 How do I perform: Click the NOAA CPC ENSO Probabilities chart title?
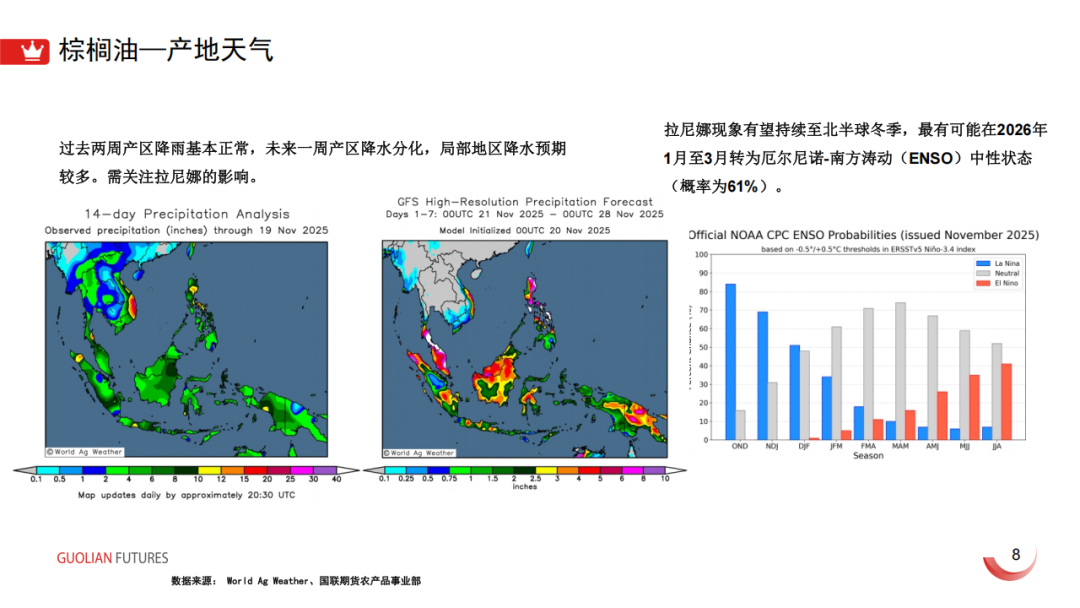[x=864, y=235]
